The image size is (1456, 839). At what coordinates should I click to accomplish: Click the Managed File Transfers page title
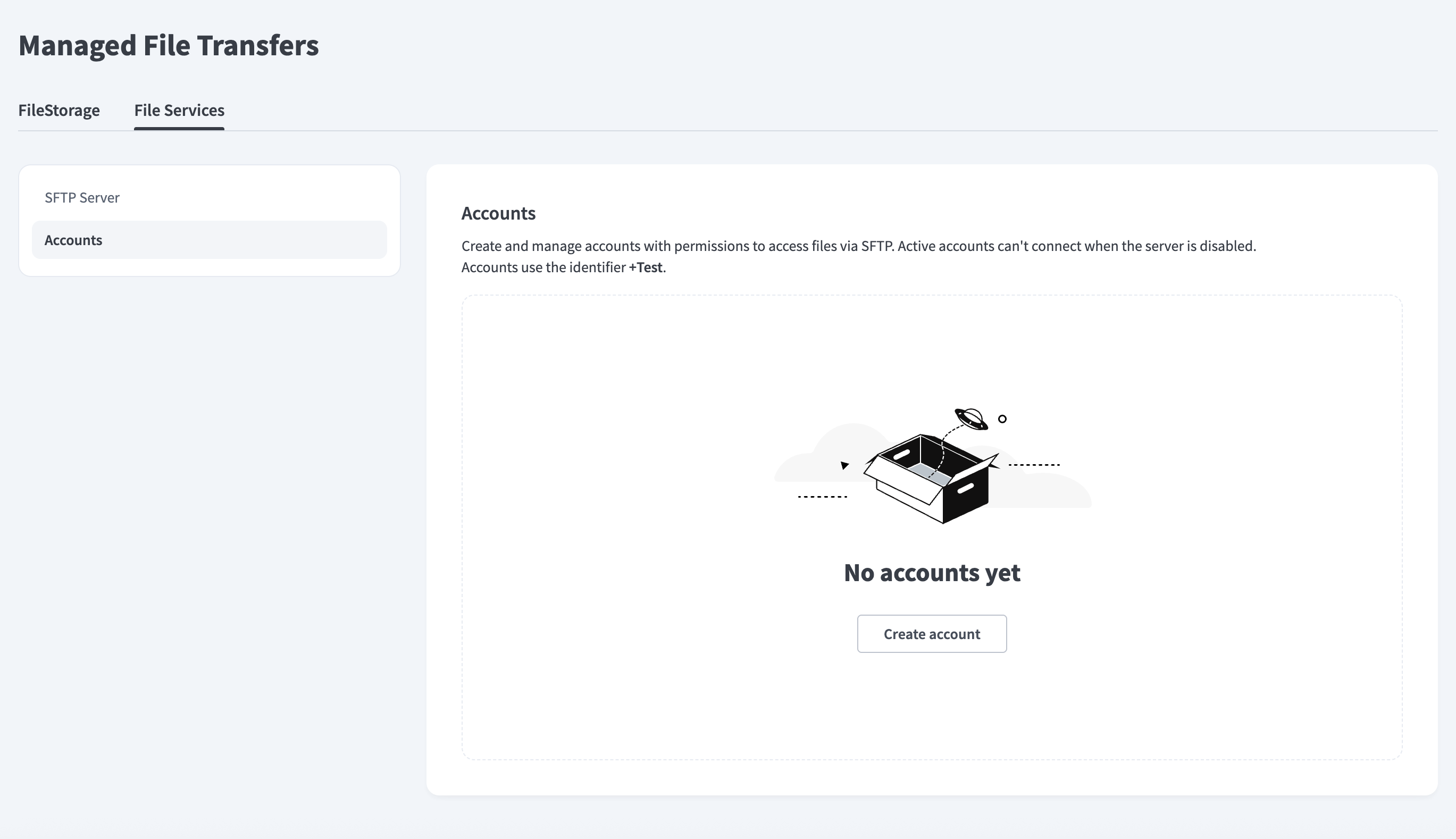click(x=168, y=46)
